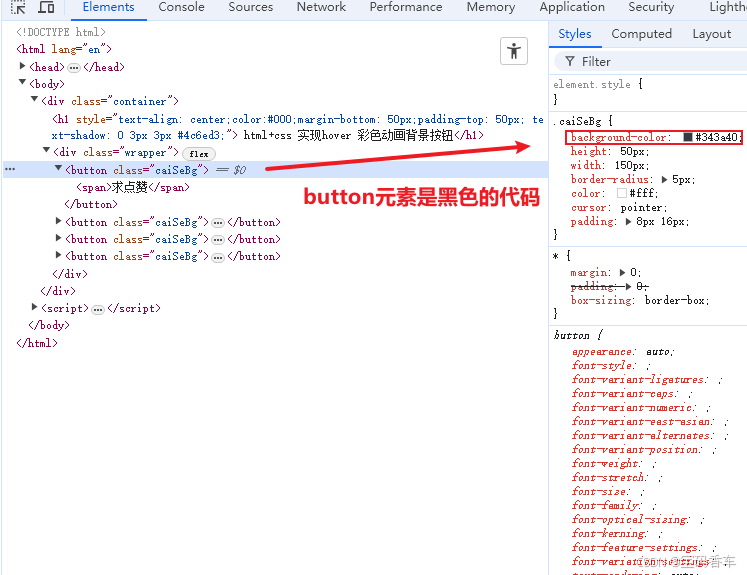Open the Layout sidebar tab
The height and width of the screenshot is (575, 747).
click(x=712, y=34)
